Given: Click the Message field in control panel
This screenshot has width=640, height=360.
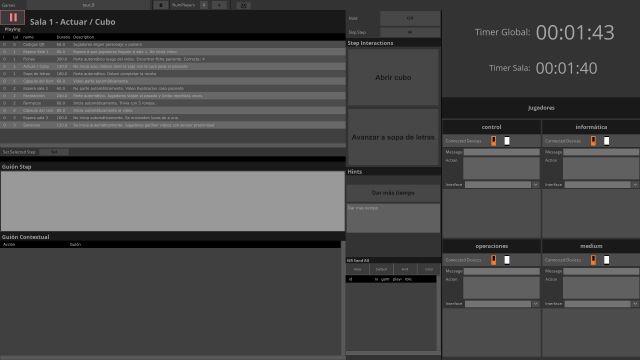Looking at the screenshot, I should 501,152.
